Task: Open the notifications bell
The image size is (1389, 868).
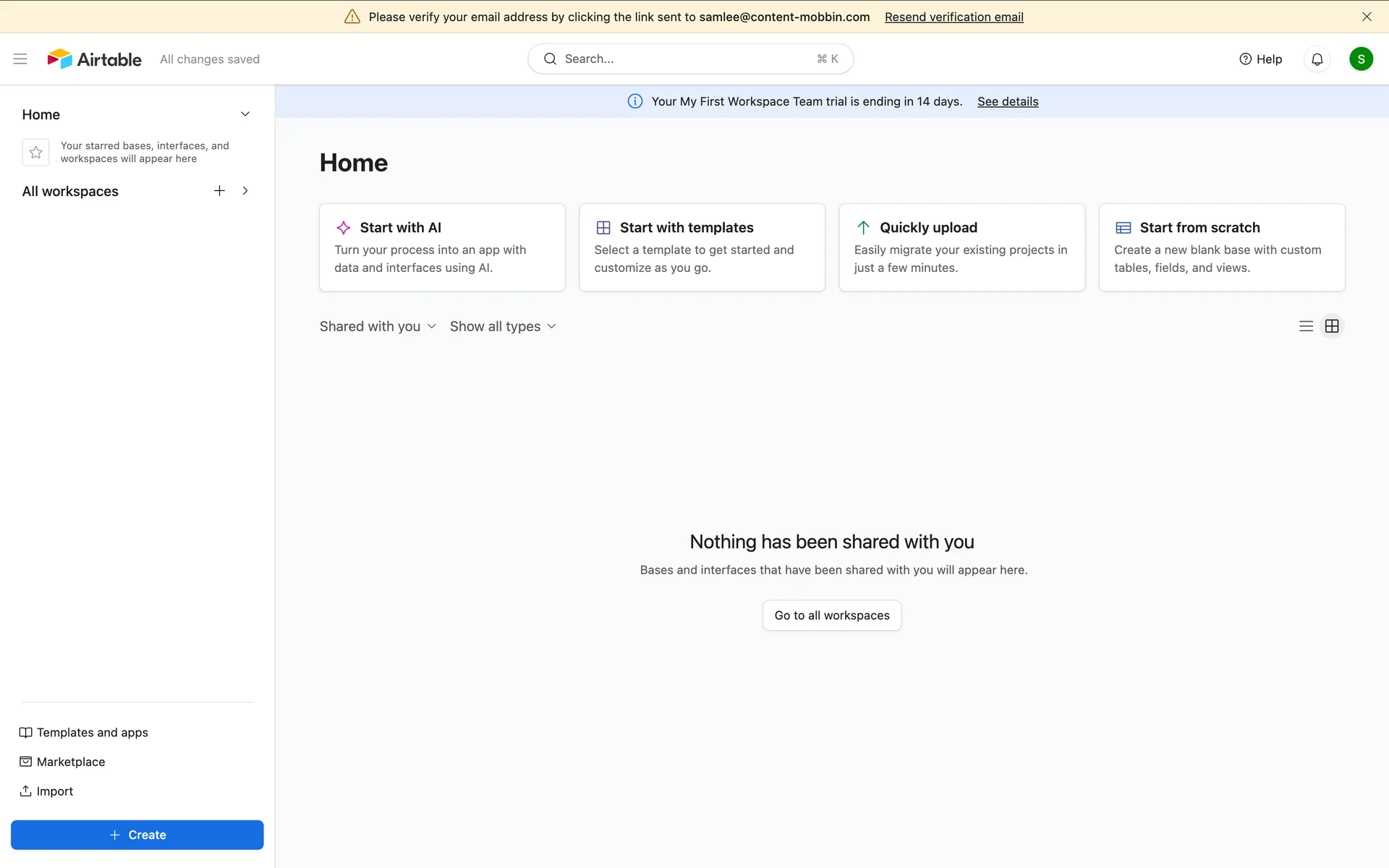Action: pyautogui.click(x=1317, y=59)
